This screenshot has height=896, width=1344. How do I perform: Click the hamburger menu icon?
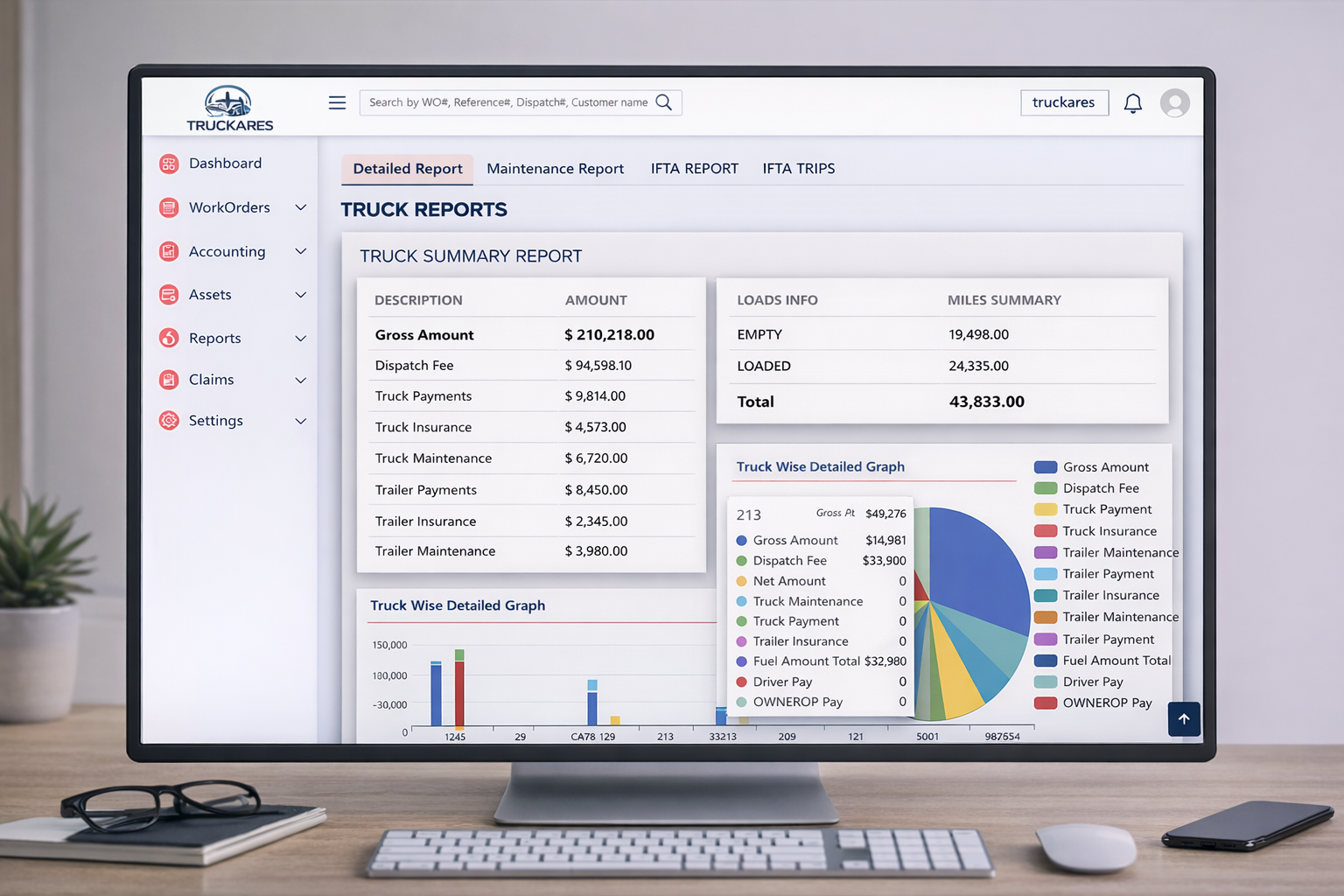[337, 102]
